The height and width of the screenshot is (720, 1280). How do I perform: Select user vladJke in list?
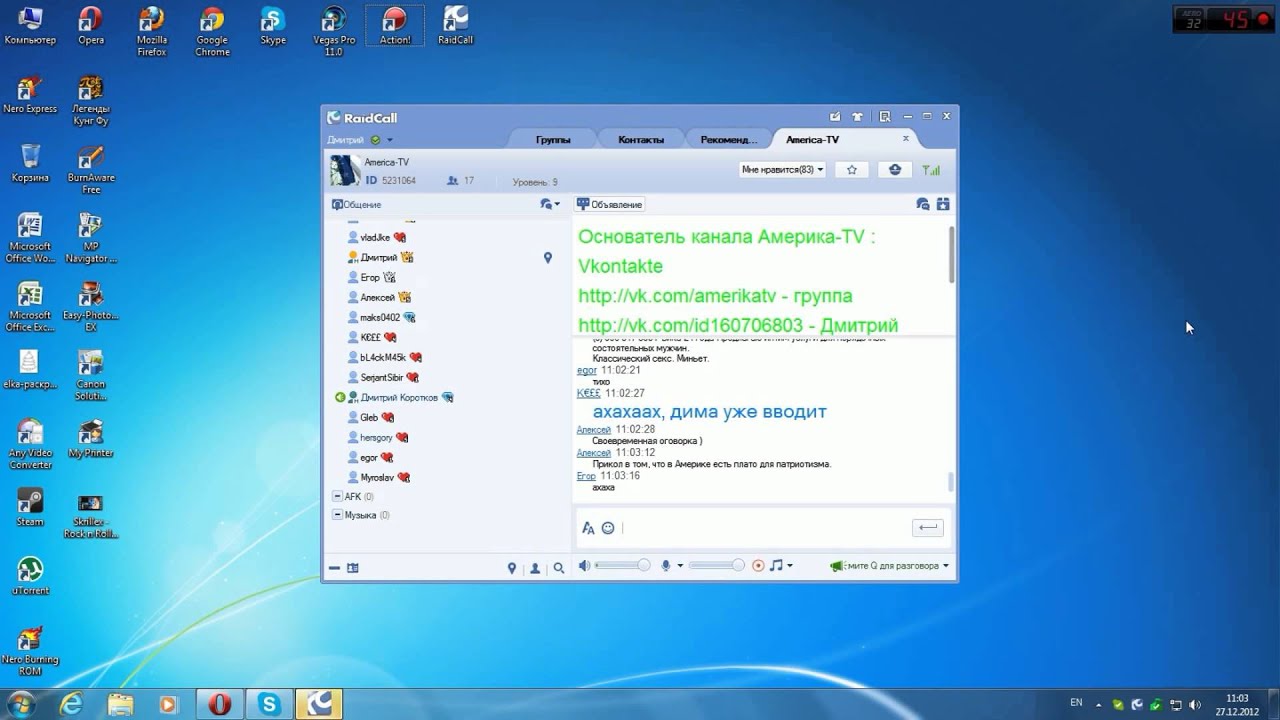coord(377,237)
